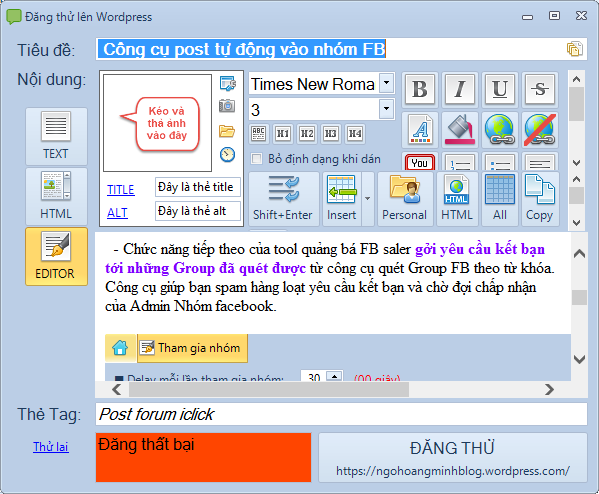The height and width of the screenshot is (494, 599).
Task: Insert YouTube video icon
Action: tap(420, 162)
